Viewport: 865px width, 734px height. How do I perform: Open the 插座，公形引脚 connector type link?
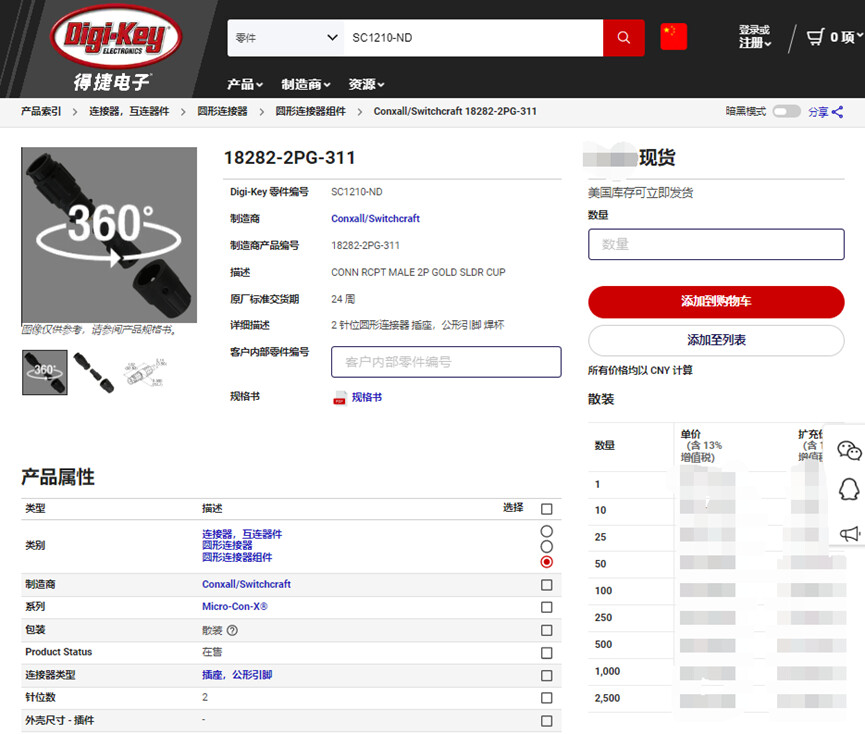[237, 675]
